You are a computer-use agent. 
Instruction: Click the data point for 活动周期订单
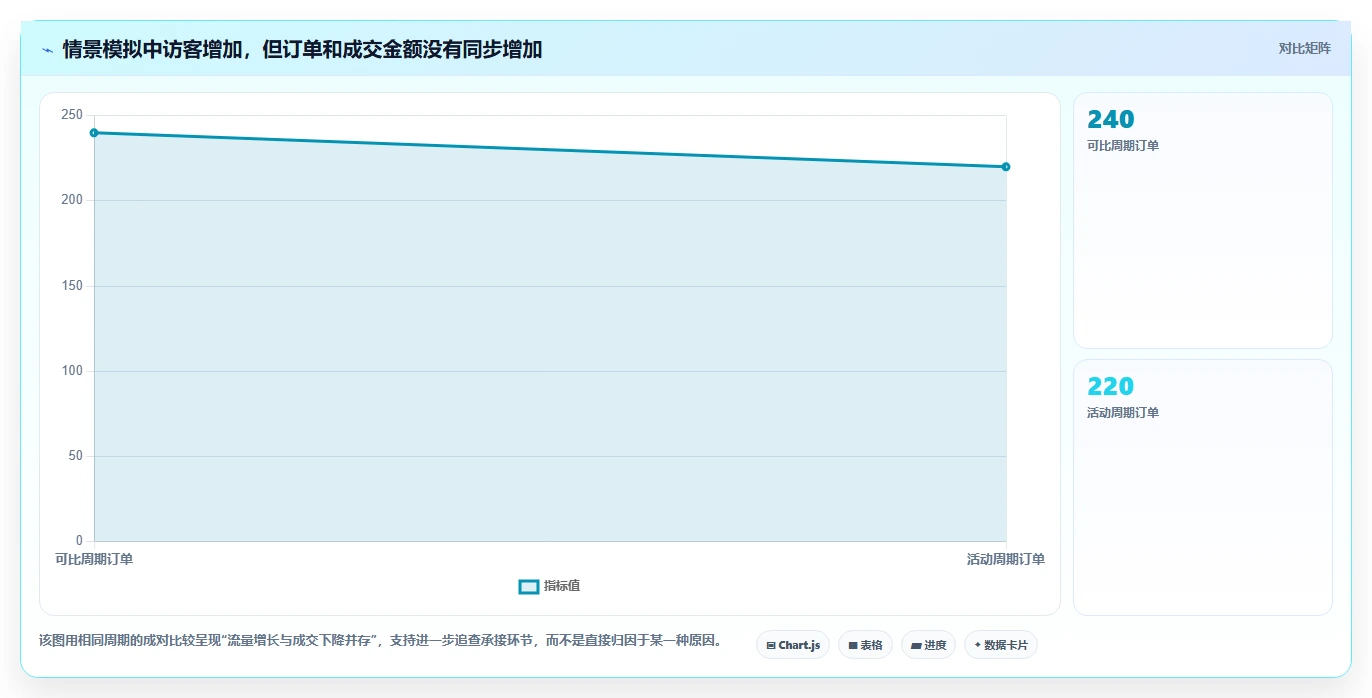(1006, 167)
